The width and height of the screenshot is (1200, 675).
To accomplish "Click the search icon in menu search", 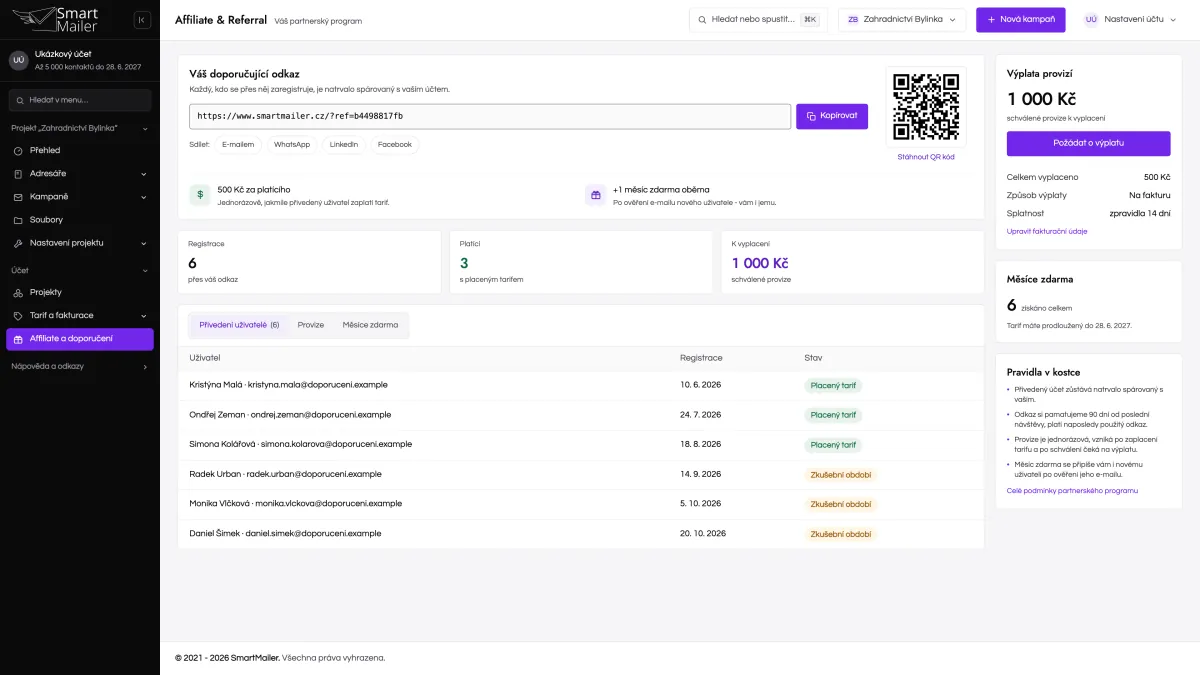I will [19, 100].
